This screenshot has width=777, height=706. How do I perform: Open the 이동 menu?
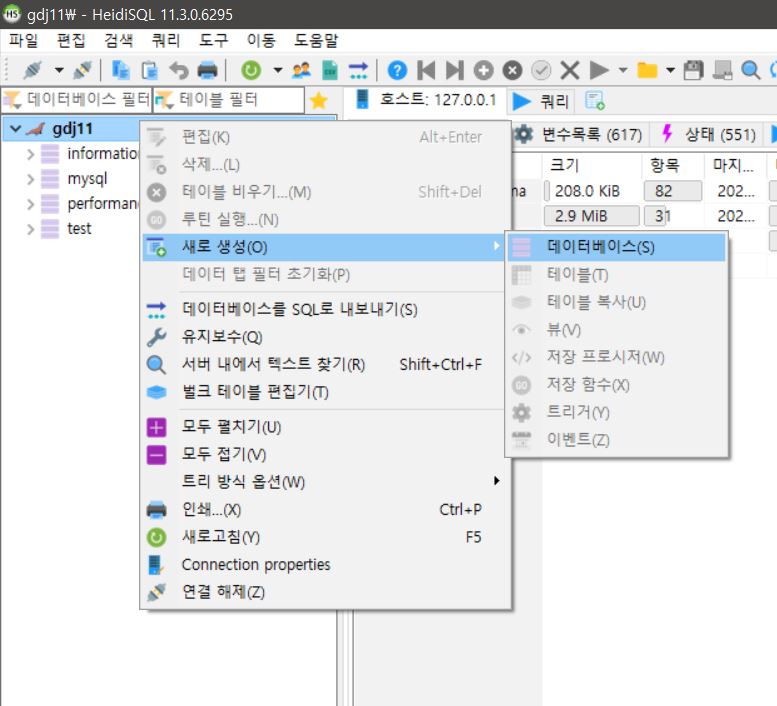261,41
